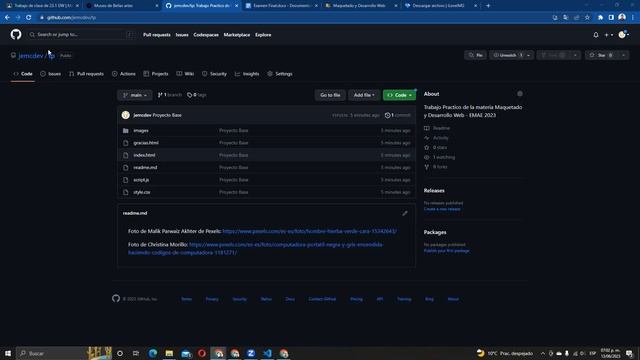Screen dimensions: 640x360
Task: Open the Wiki tab
Action: pos(185,74)
